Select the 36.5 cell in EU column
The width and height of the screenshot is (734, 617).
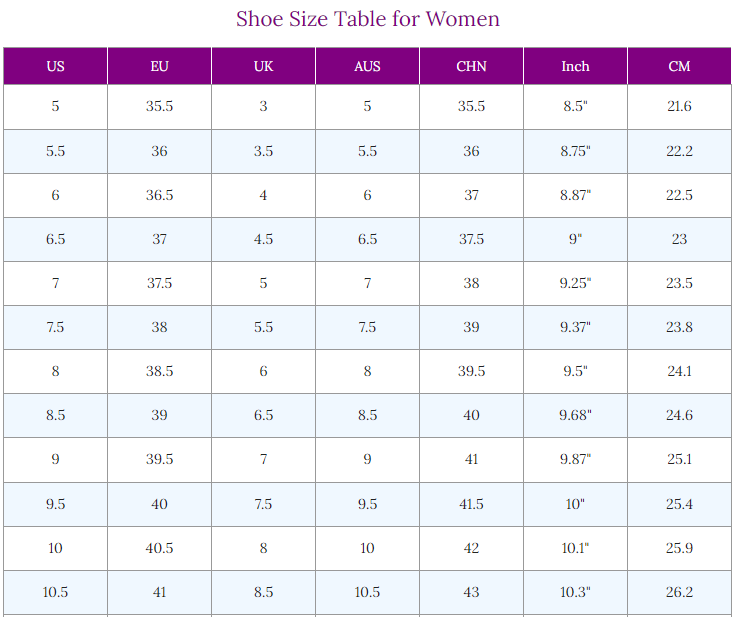[x=159, y=195]
